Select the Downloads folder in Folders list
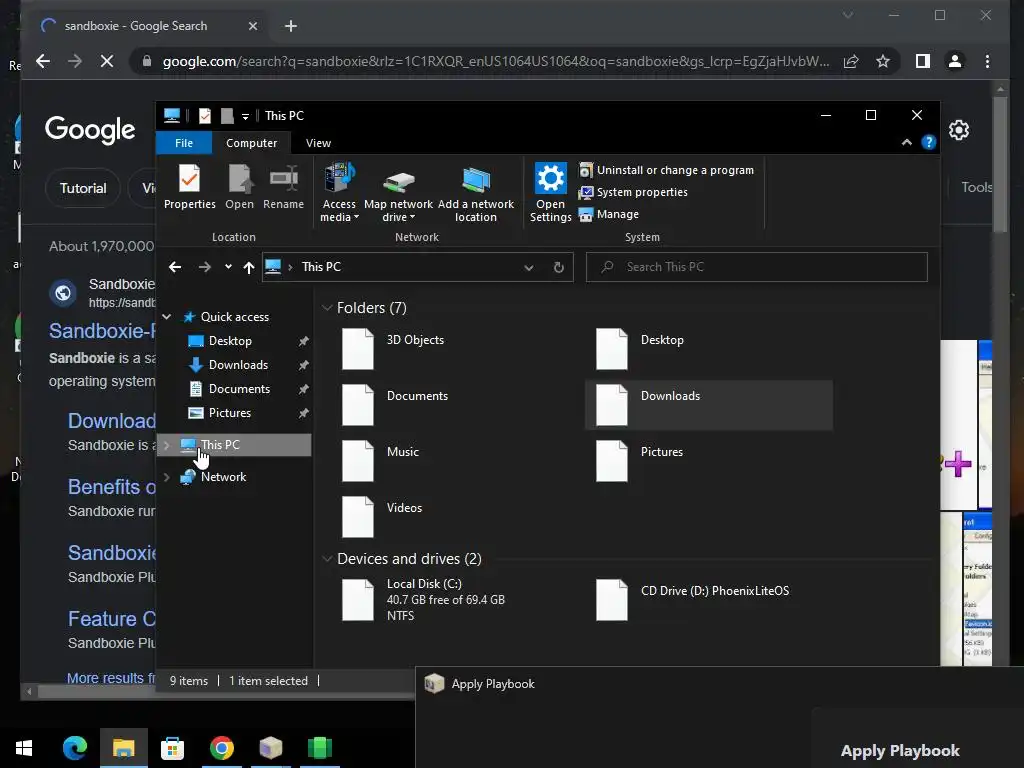 [x=709, y=405]
